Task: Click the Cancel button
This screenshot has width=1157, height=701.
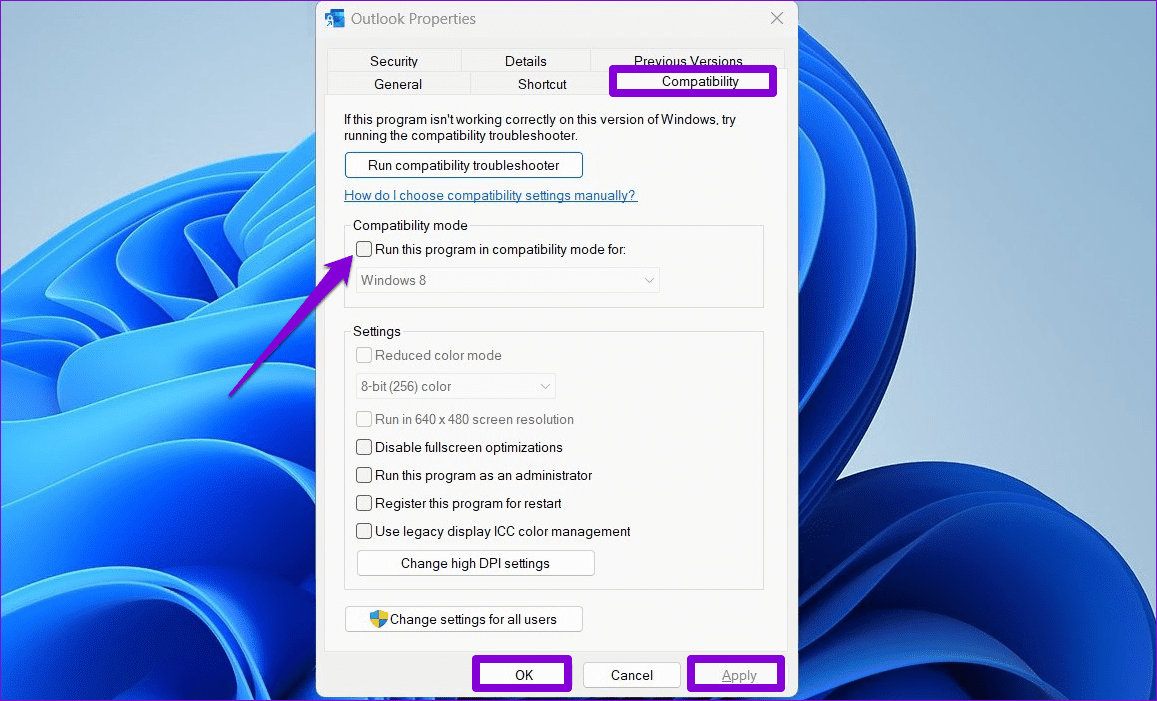Action: pos(632,674)
